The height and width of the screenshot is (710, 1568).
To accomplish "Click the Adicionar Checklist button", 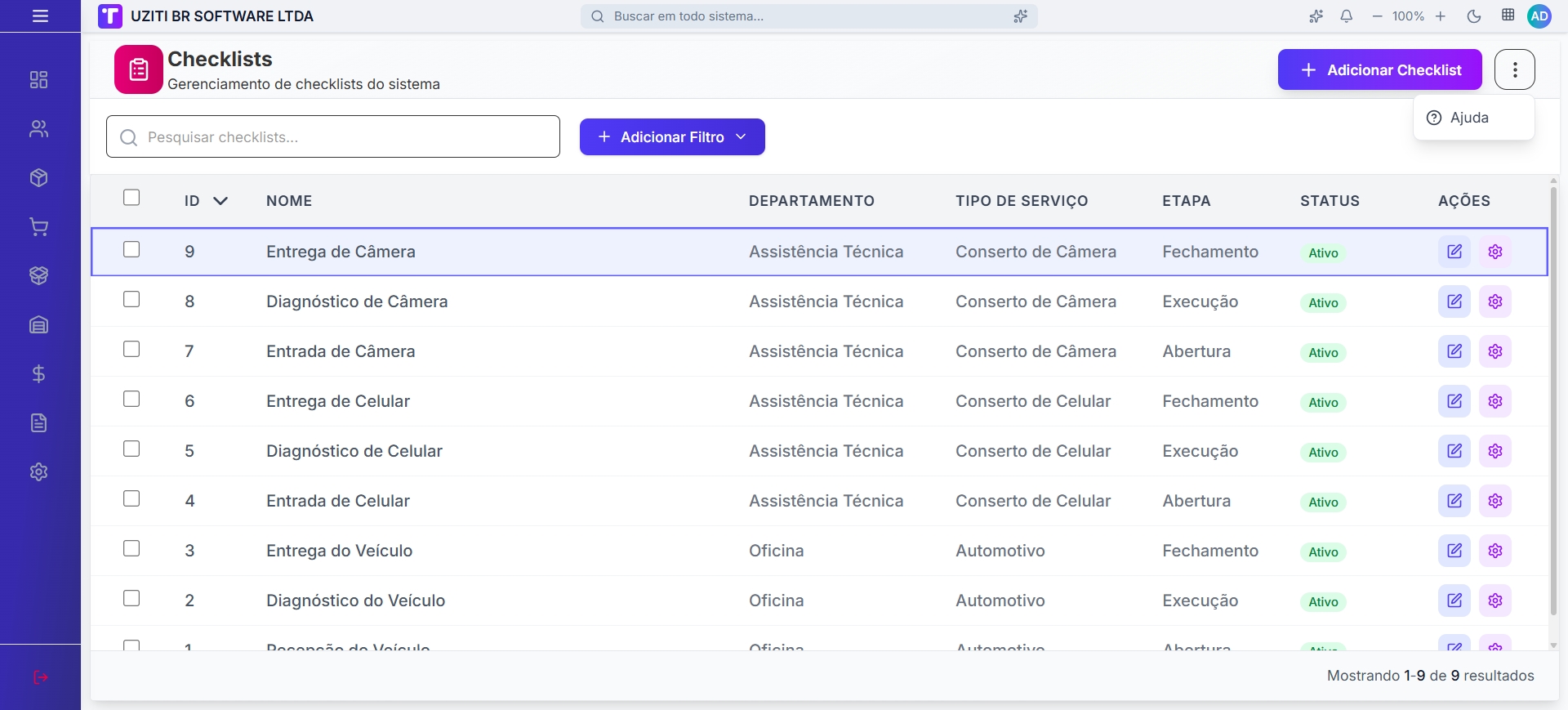I will click(x=1379, y=70).
